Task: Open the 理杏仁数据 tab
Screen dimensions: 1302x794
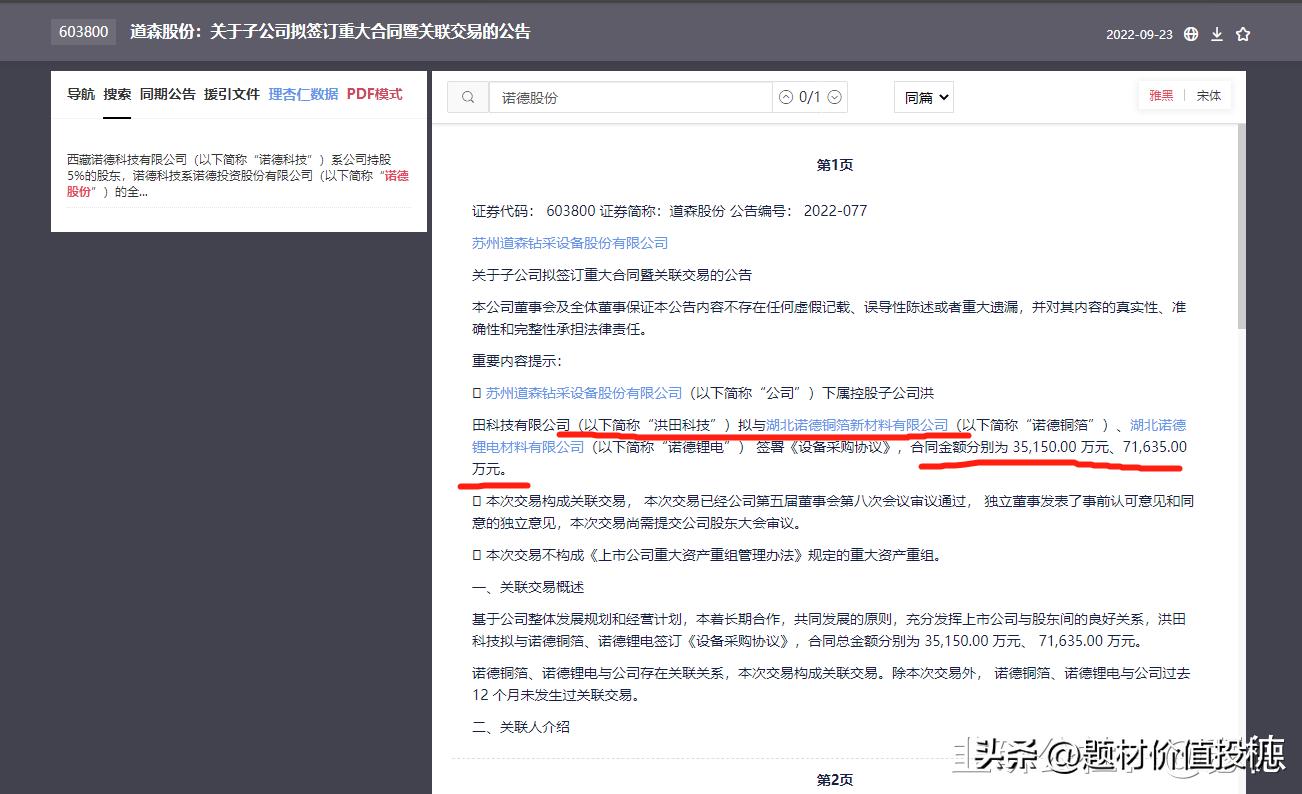Action: coord(303,94)
